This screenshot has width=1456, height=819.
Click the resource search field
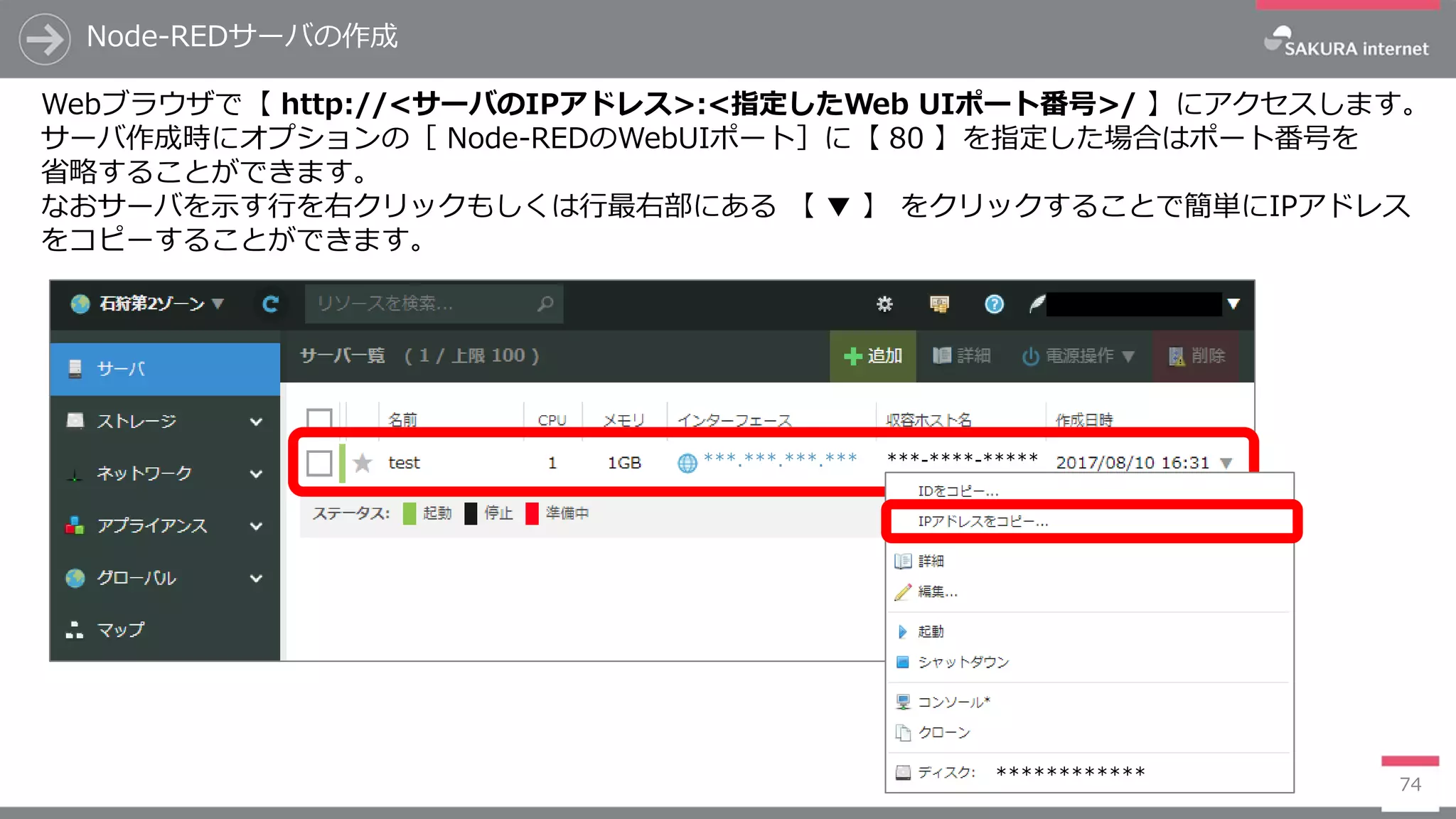point(434,304)
